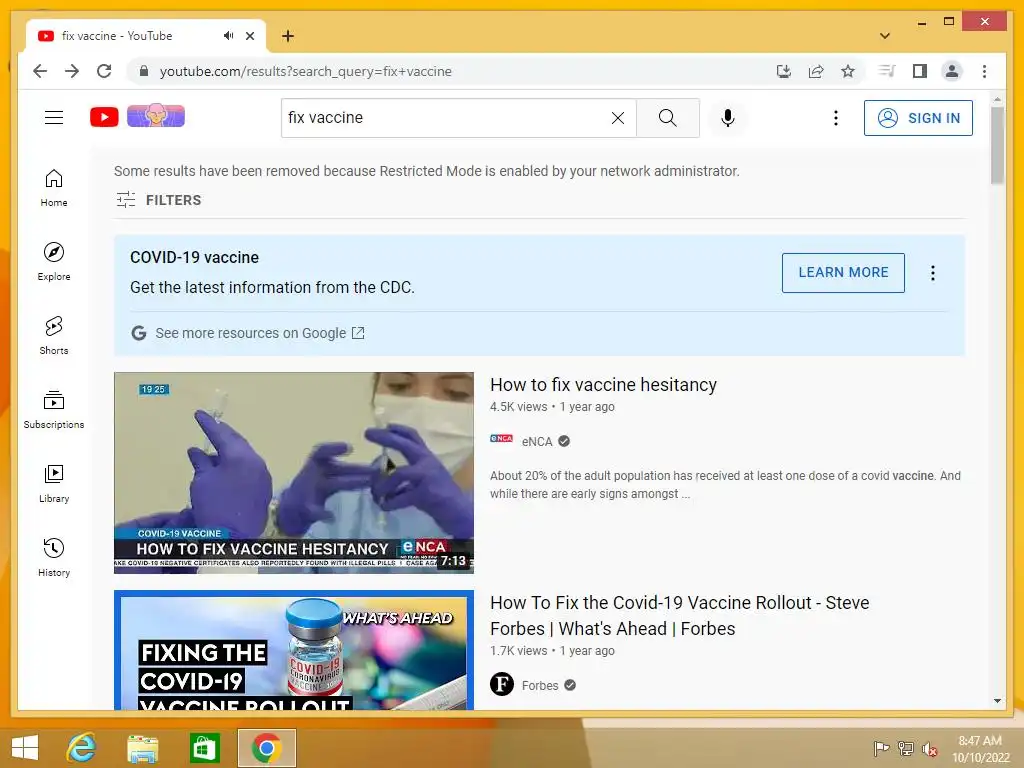Click the magnifier search button
Image resolution: width=1024 pixels, height=768 pixels.
667,118
